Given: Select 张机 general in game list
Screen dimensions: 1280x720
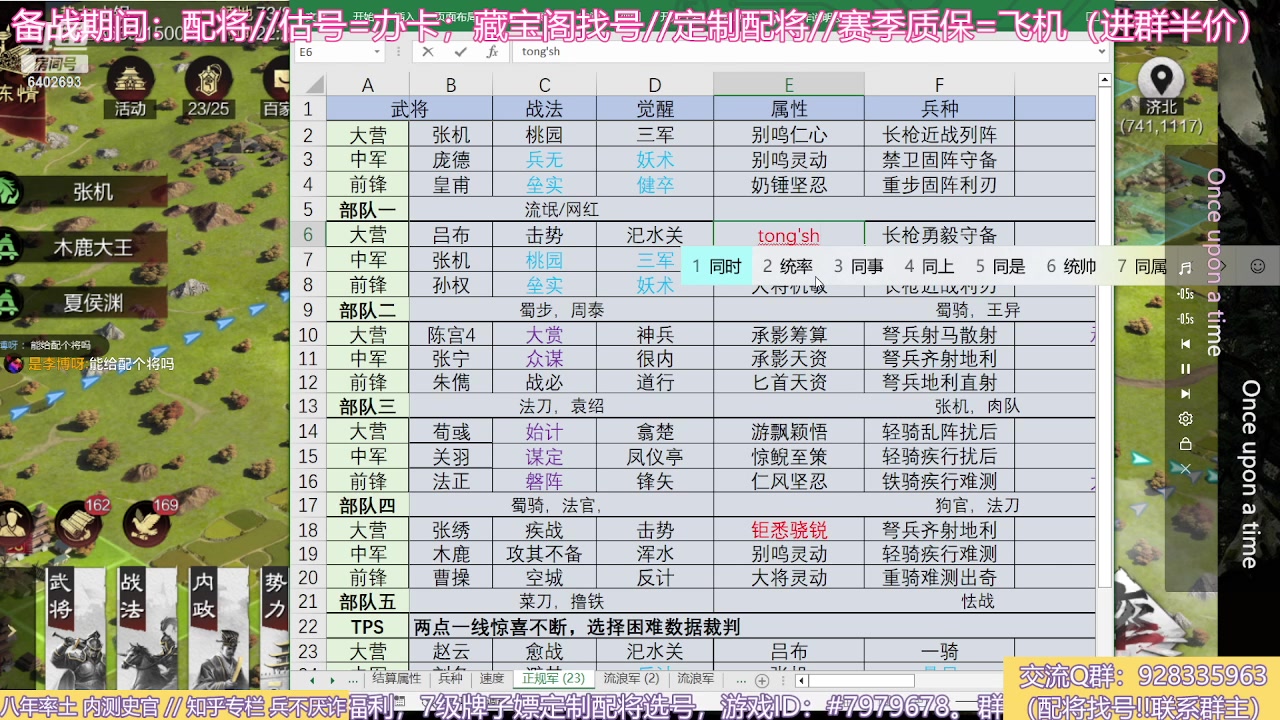Looking at the screenshot, I should 92,192.
